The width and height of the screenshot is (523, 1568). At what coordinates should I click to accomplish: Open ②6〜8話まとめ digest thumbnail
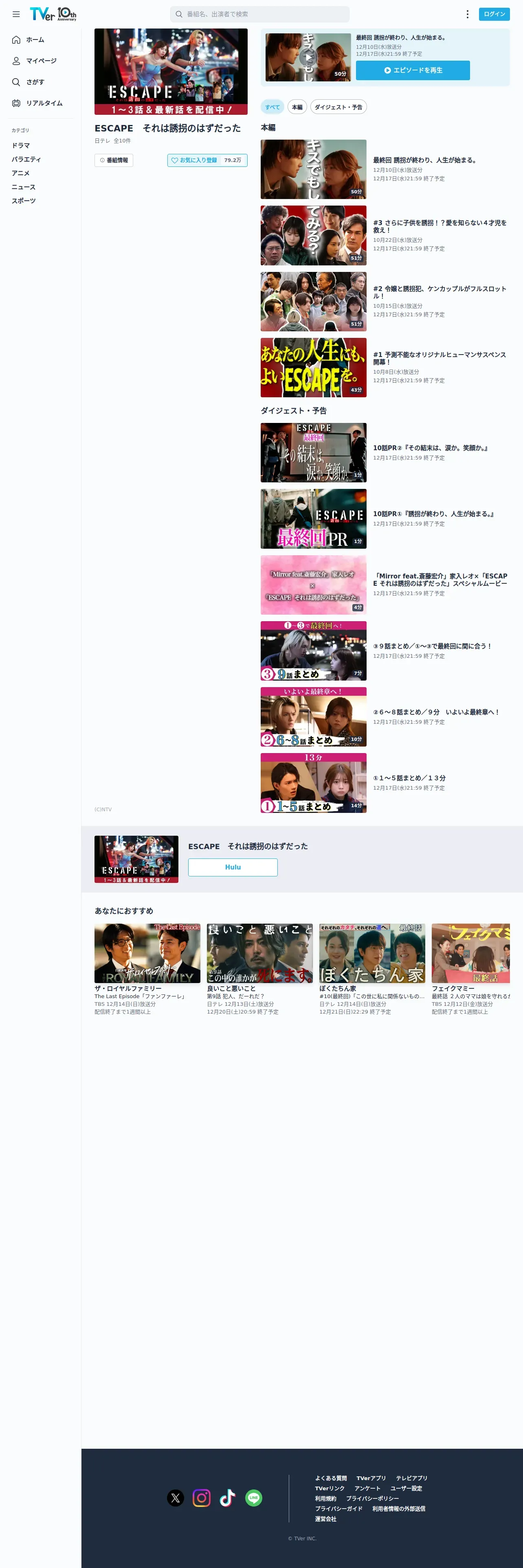[x=314, y=717]
